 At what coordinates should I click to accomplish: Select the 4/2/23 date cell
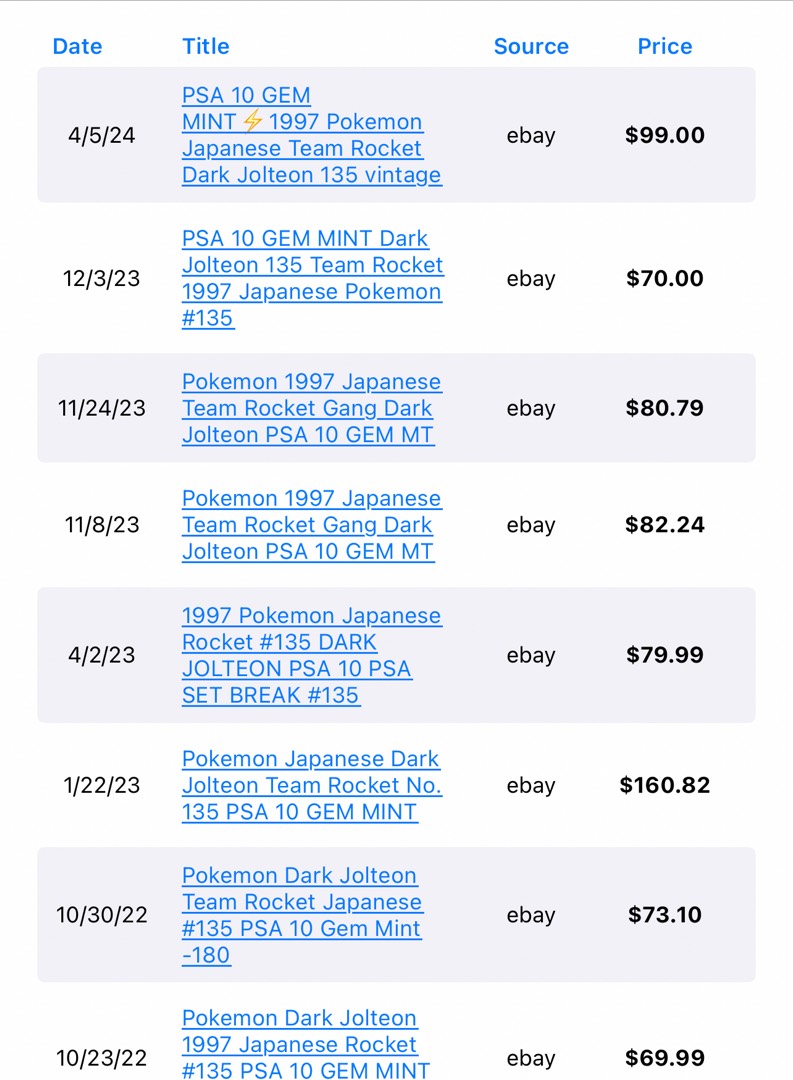pyautogui.click(x=102, y=655)
